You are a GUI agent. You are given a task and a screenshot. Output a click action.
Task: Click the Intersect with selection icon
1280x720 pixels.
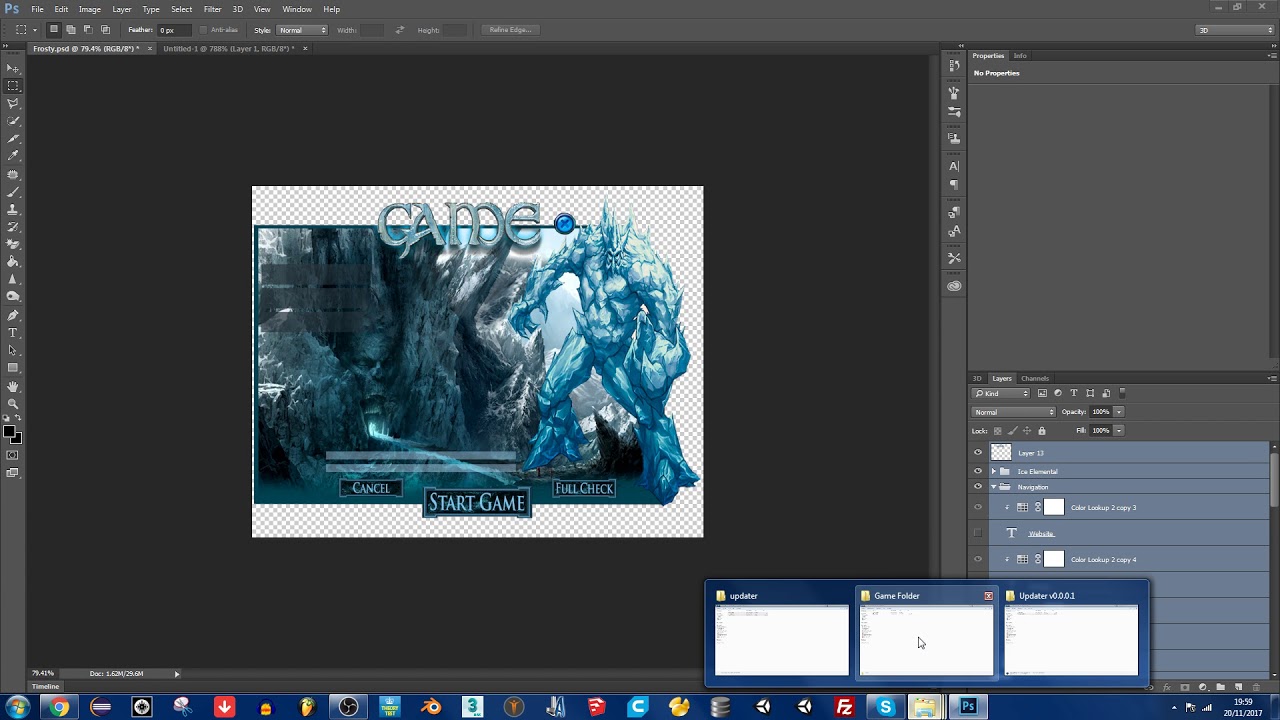coord(105,30)
